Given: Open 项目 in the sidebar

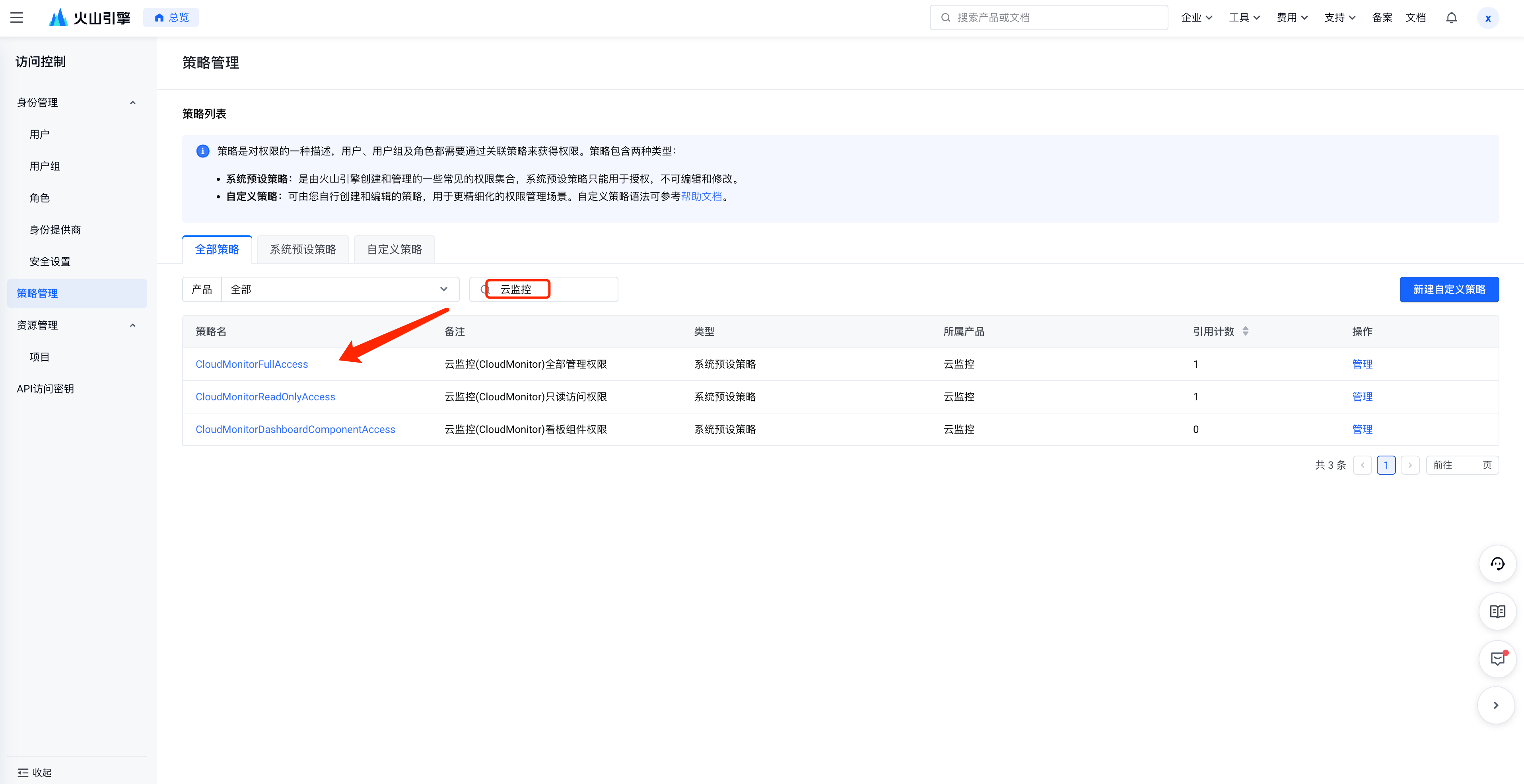Looking at the screenshot, I should (40, 357).
